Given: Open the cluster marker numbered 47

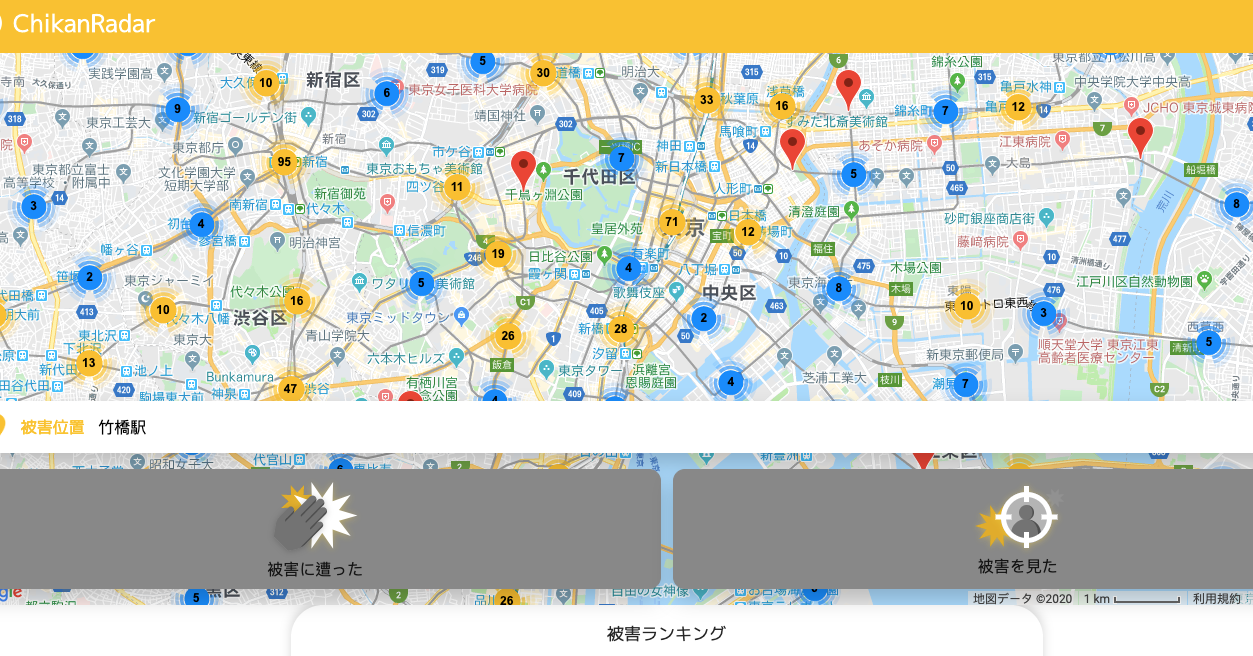Looking at the screenshot, I should pyautogui.click(x=291, y=389).
